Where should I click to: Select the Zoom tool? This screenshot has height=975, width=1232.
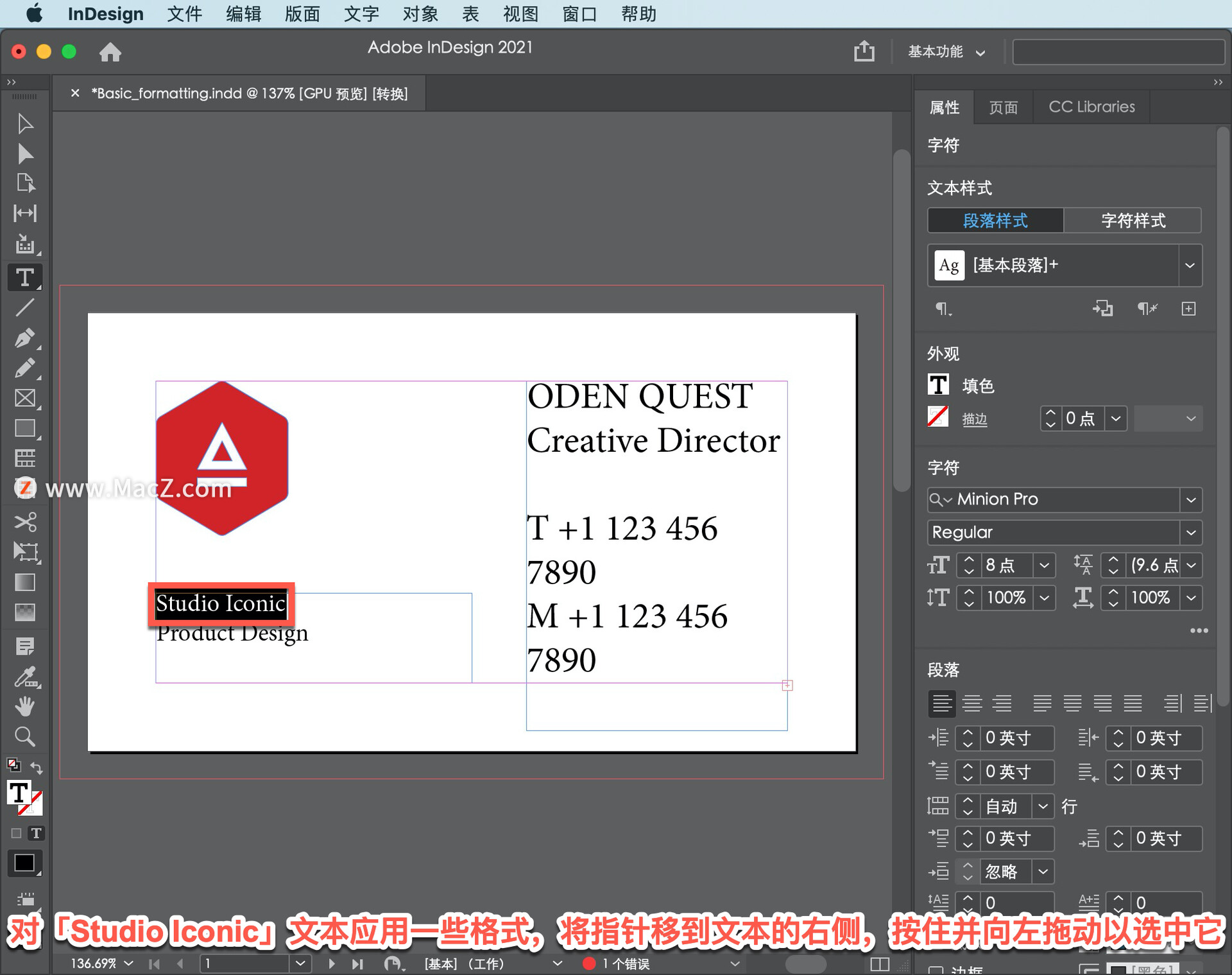coord(25,736)
